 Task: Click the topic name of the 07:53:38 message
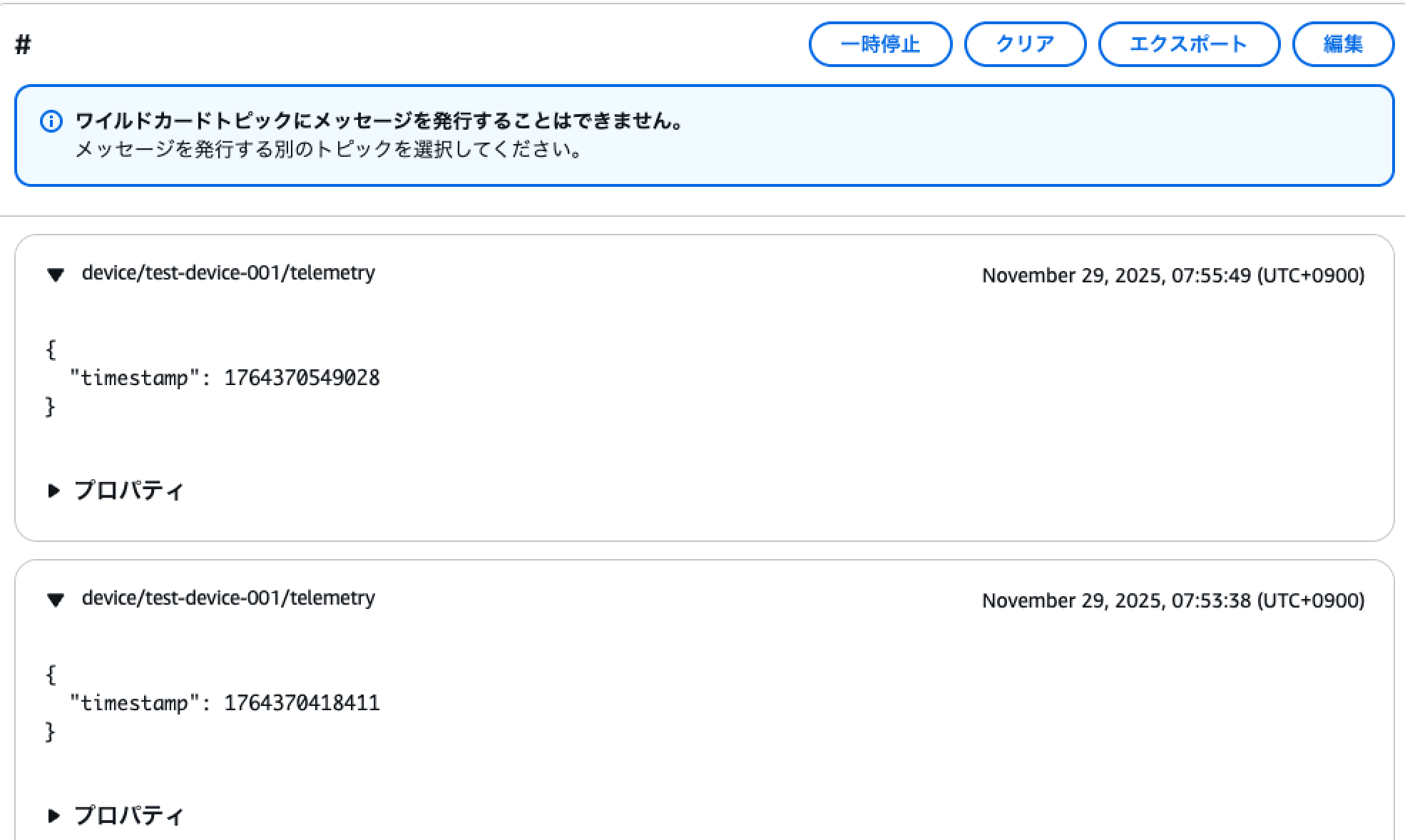[228, 598]
